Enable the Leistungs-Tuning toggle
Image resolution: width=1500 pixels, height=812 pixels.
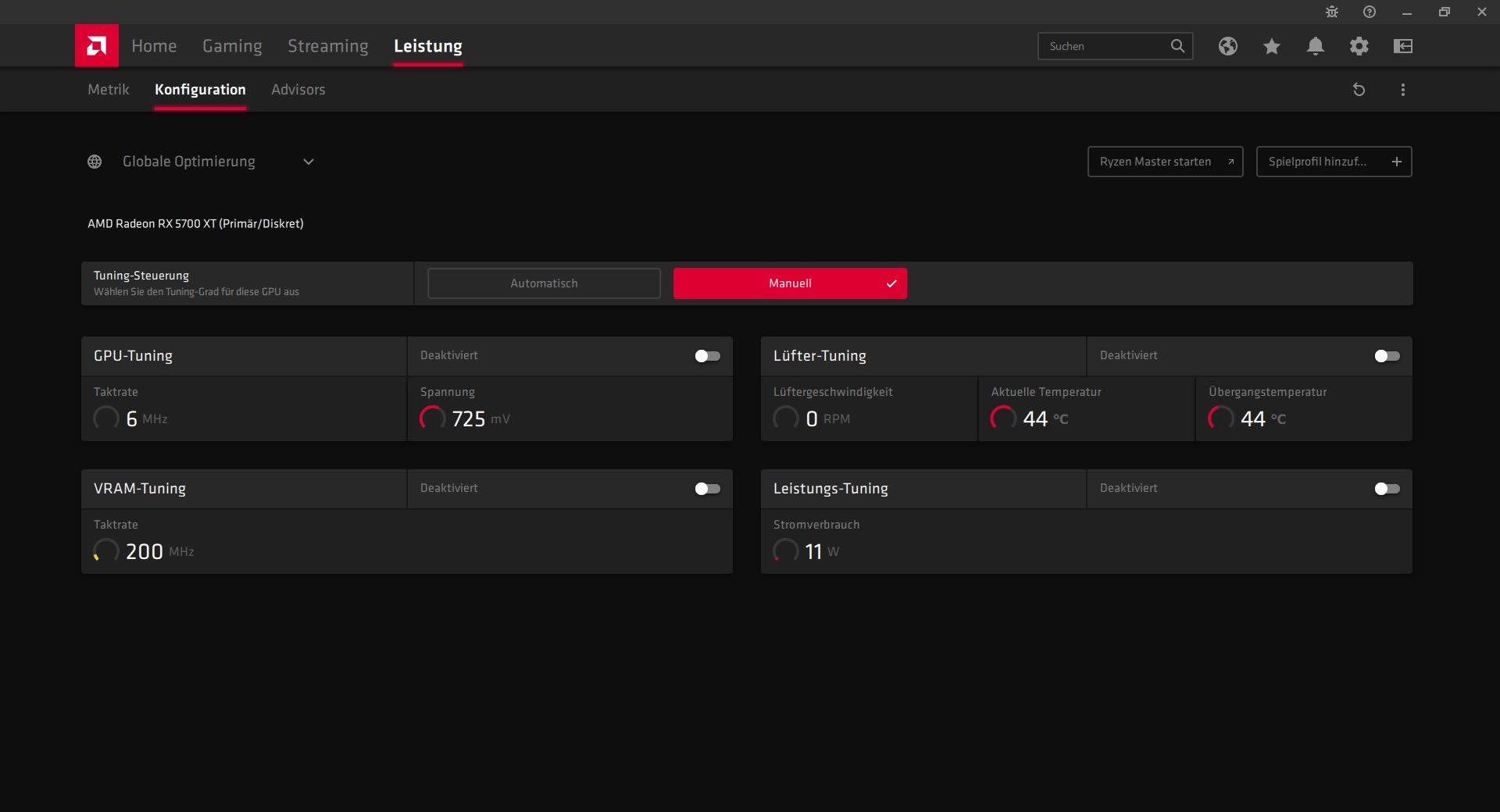[x=1387, y=489]
